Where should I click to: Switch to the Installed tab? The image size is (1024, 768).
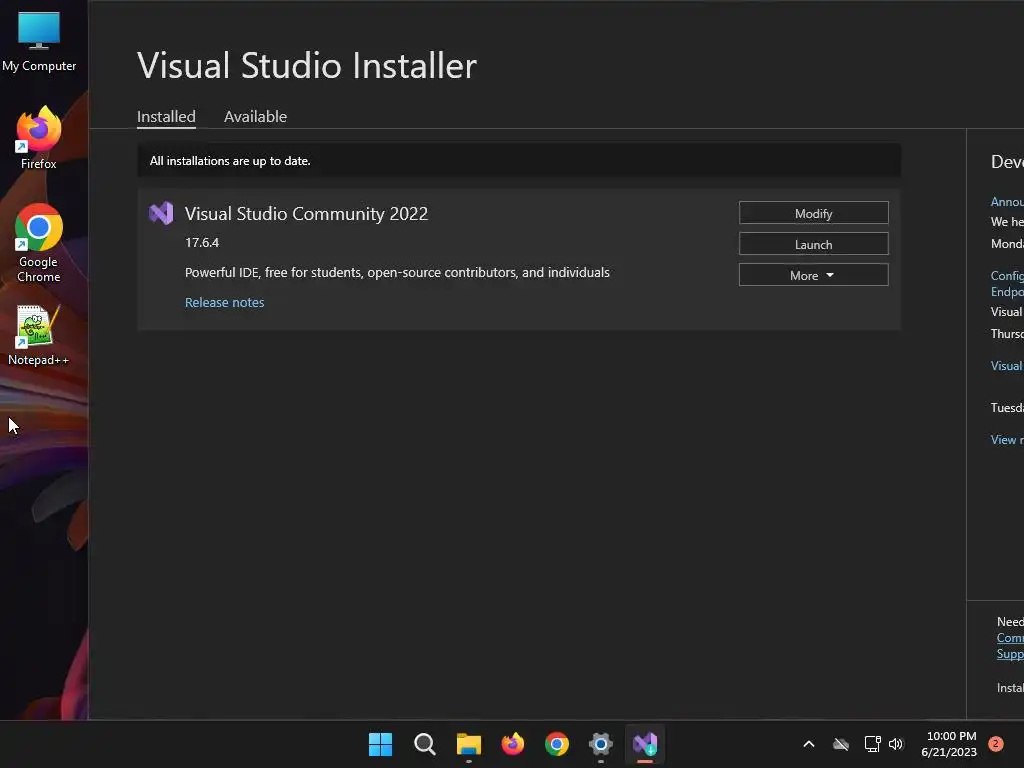tap(166, 116)
